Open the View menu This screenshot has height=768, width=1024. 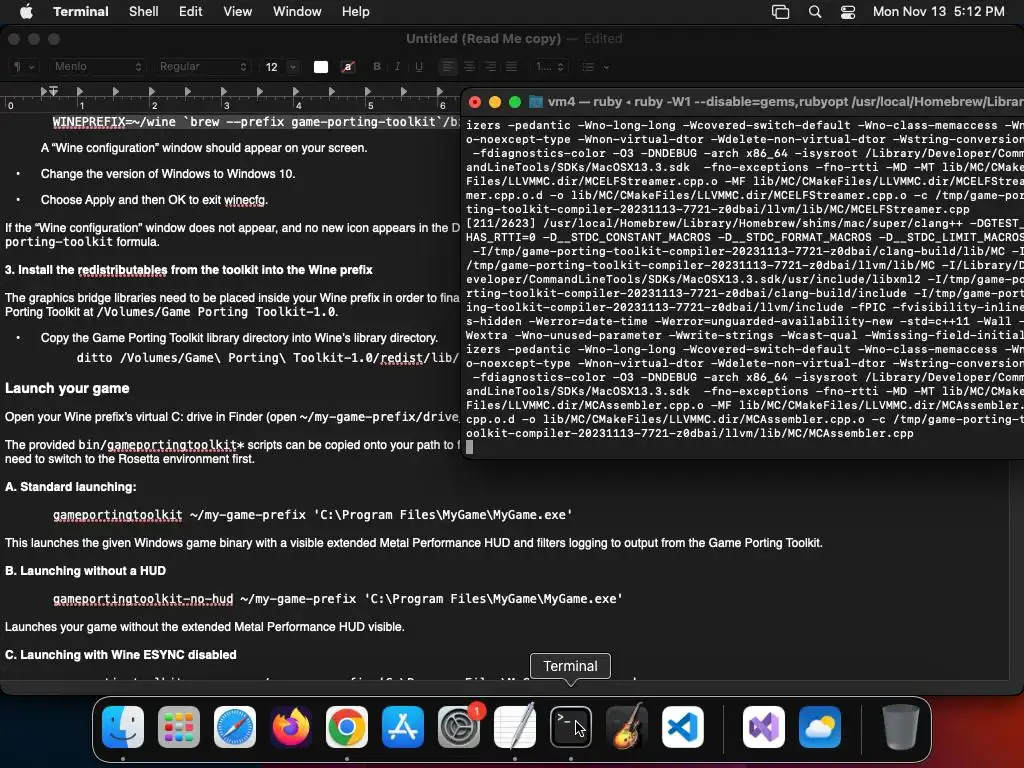coord(237,11)
